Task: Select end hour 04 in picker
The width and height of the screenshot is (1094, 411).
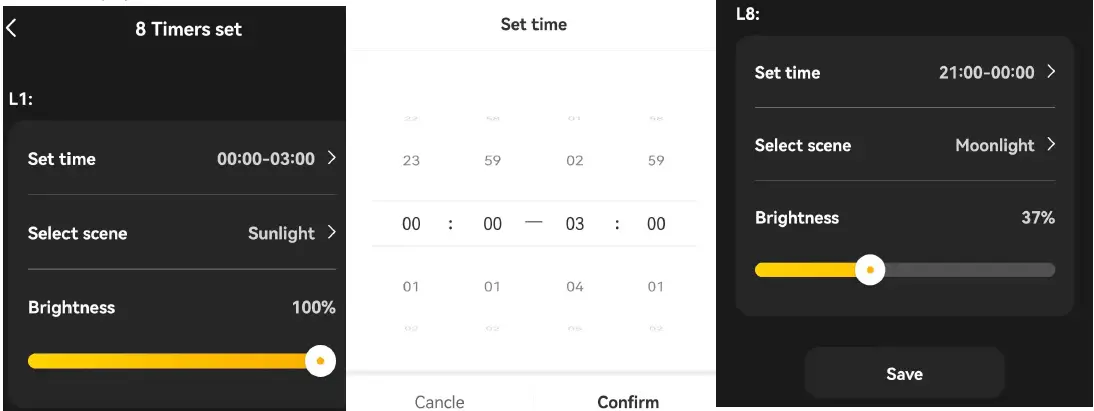Action: click(x=574, y=287)
